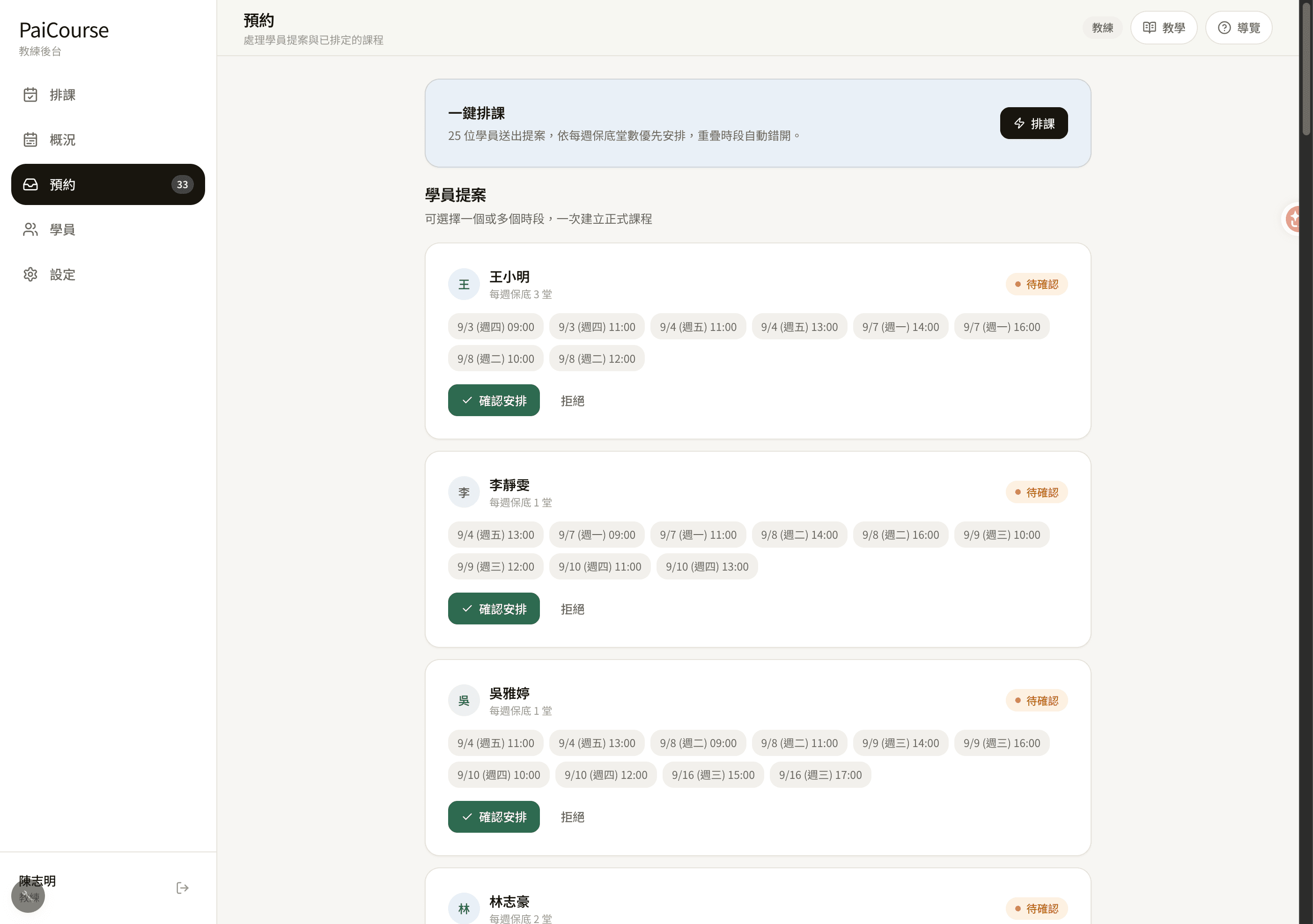Go to 排課 menu item
This screenshot has height=924, width=1313.
108,95
